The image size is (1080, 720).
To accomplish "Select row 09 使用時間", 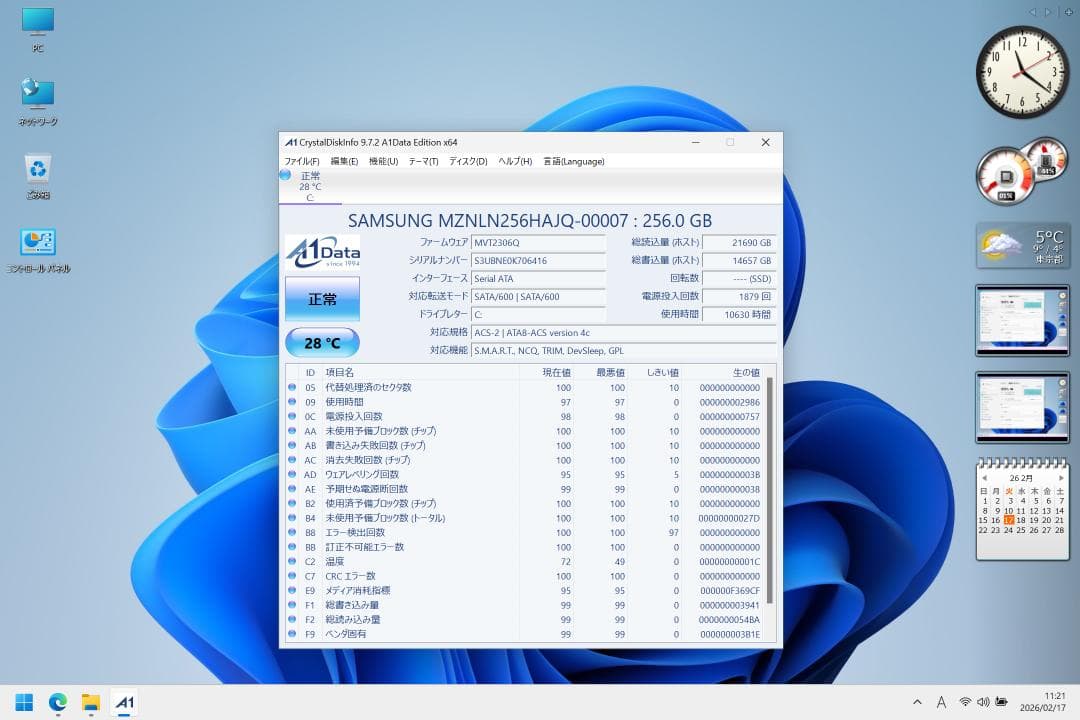I will pos(525,402).
